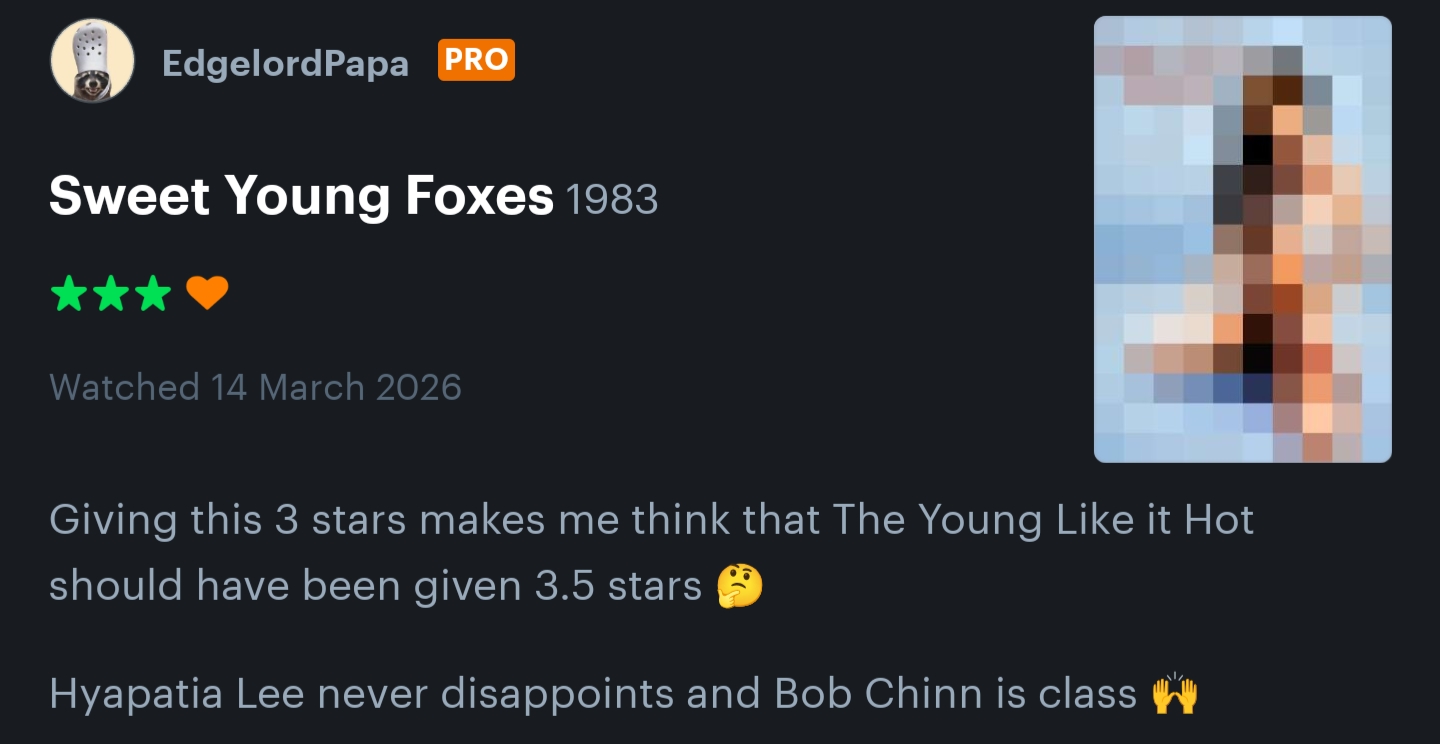Viewport: 1440px width, 744px height.
Task: Click the thinking face emoji
Action: coord(740,587)
